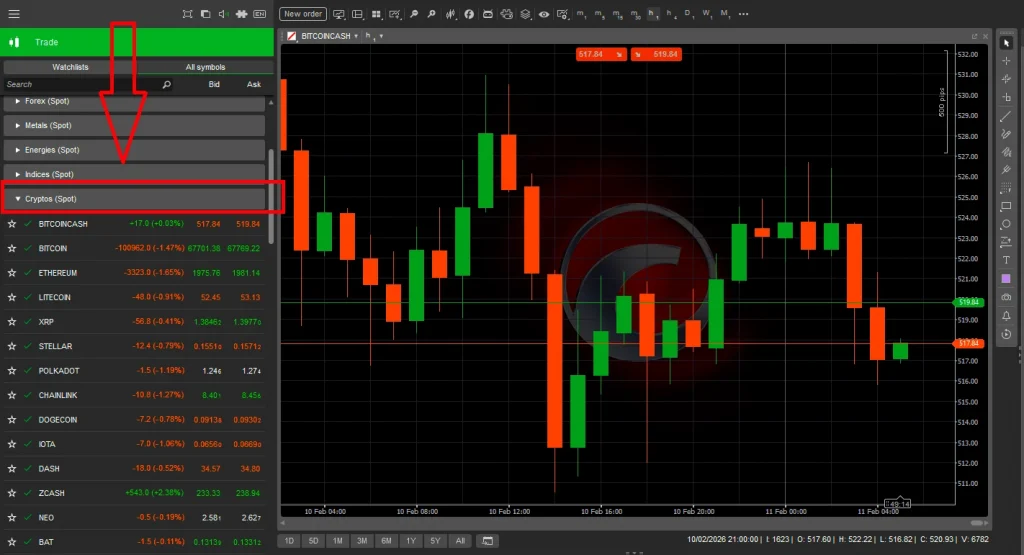Screen dimensions: 1024x555
Task: Star DOGECOIN as favorite
Action: click(12, 420)
